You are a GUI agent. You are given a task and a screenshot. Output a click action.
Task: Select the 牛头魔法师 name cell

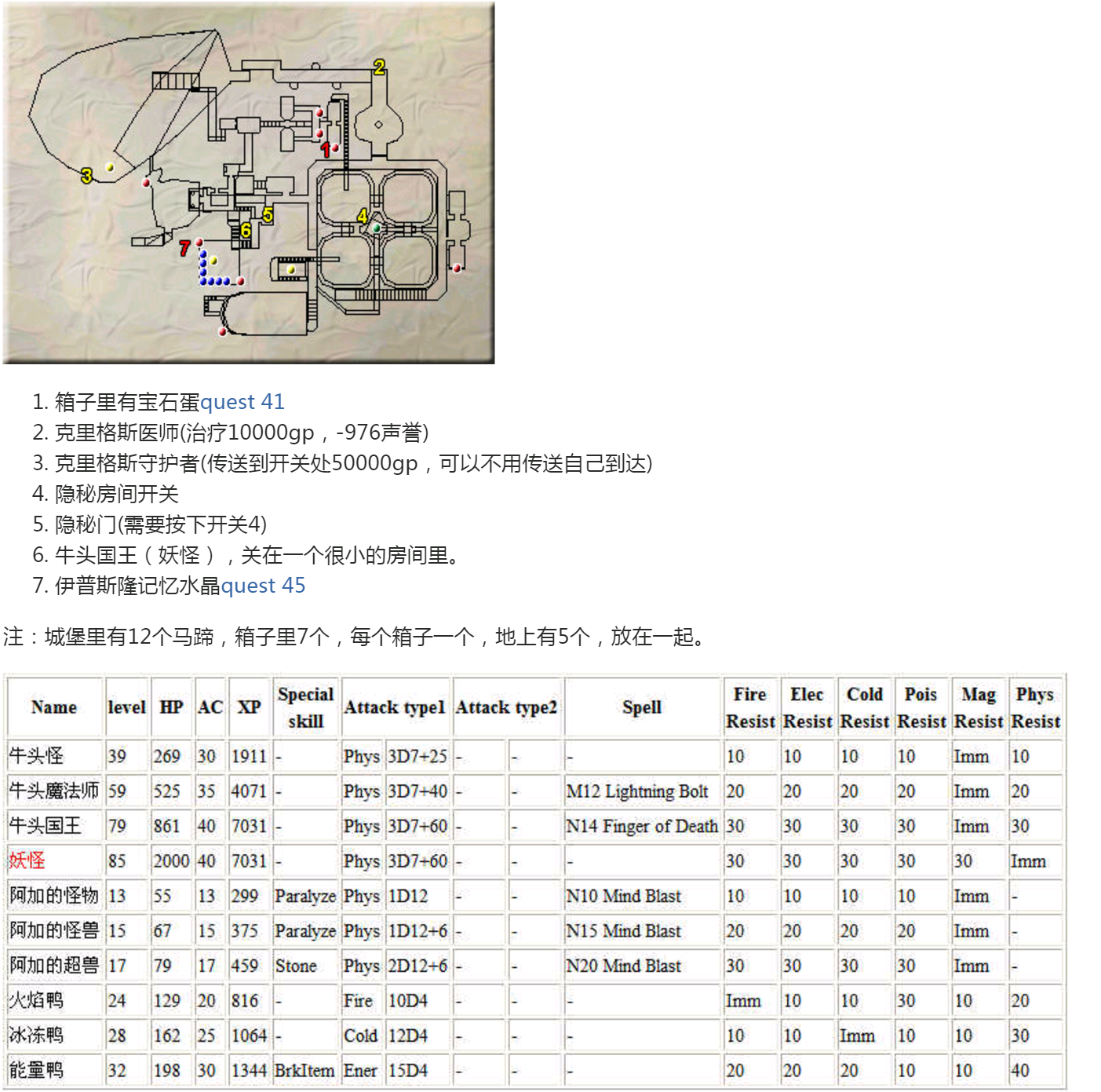click(54, 791)
